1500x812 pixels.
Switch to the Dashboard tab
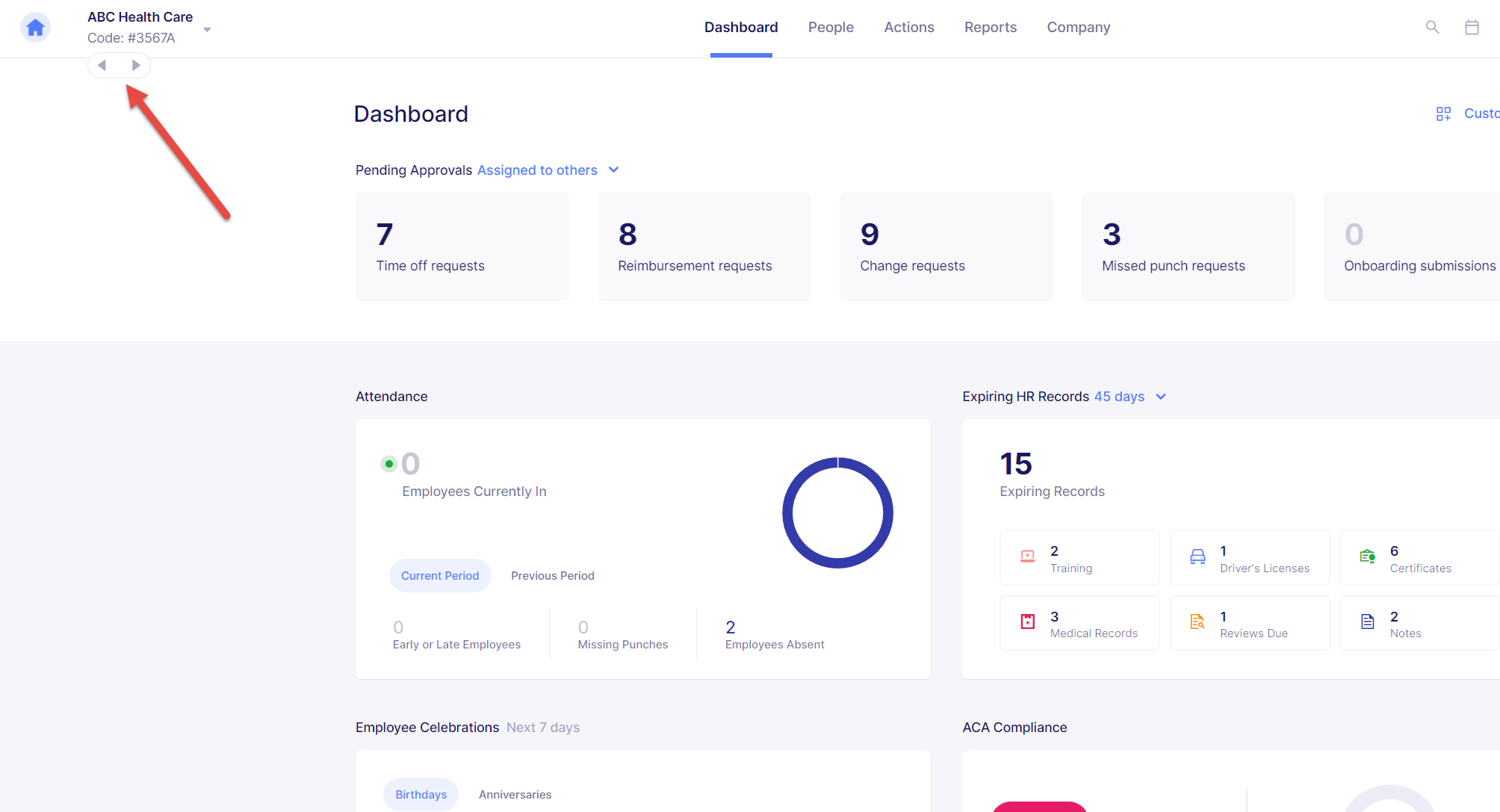[x=741, y=28]
